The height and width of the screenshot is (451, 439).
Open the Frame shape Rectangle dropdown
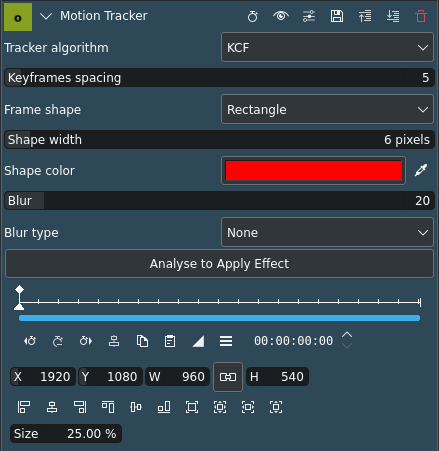click(x=327, y=109)
